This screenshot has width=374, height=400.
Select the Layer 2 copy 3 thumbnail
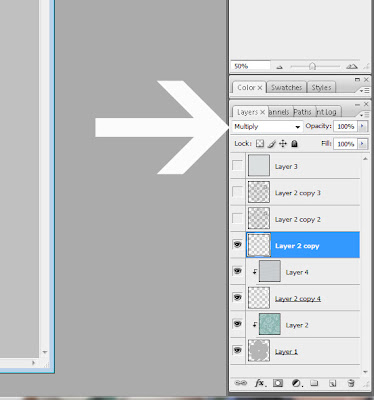coord(259,192)
